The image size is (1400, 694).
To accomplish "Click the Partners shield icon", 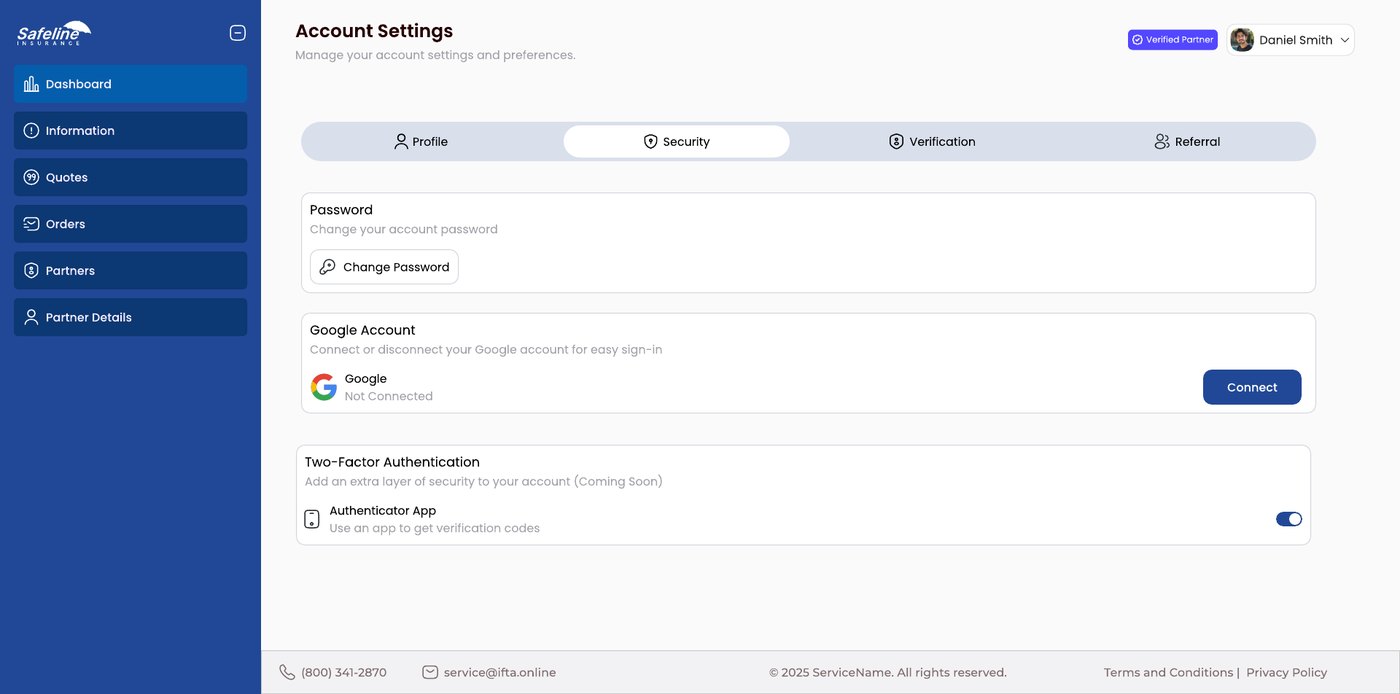I will point(31,271).
